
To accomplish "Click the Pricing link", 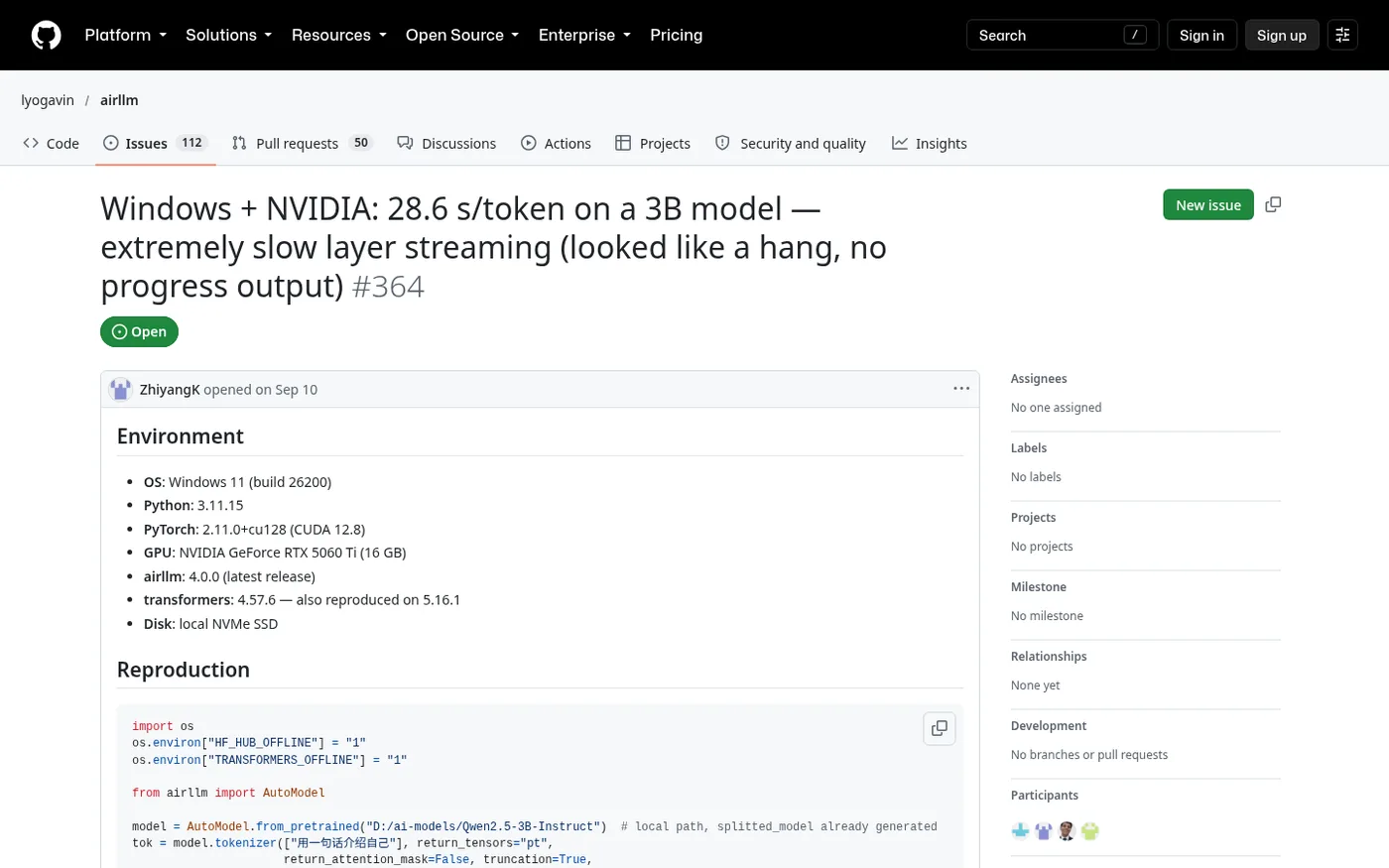I will coord(677,35).
